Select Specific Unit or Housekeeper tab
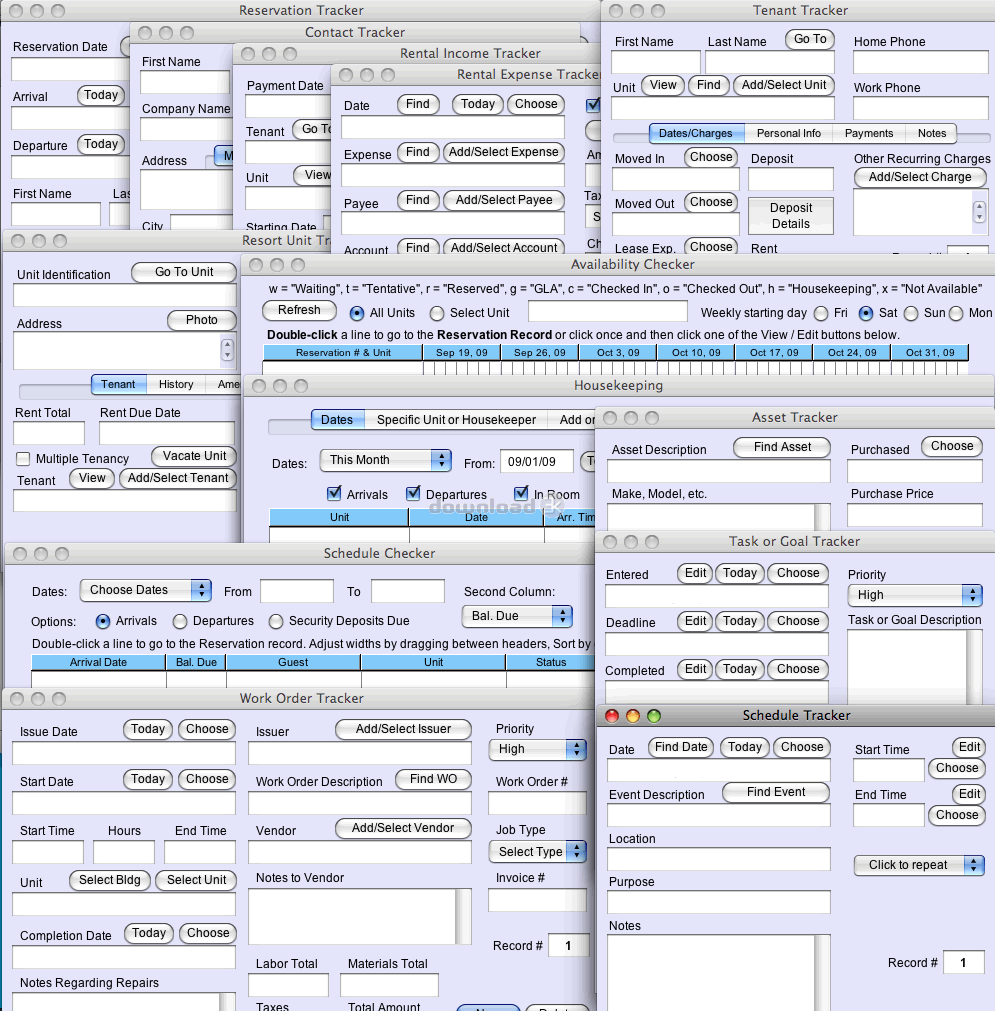Viewport: 995px width, 1011px height. click(x=456, y=420)
